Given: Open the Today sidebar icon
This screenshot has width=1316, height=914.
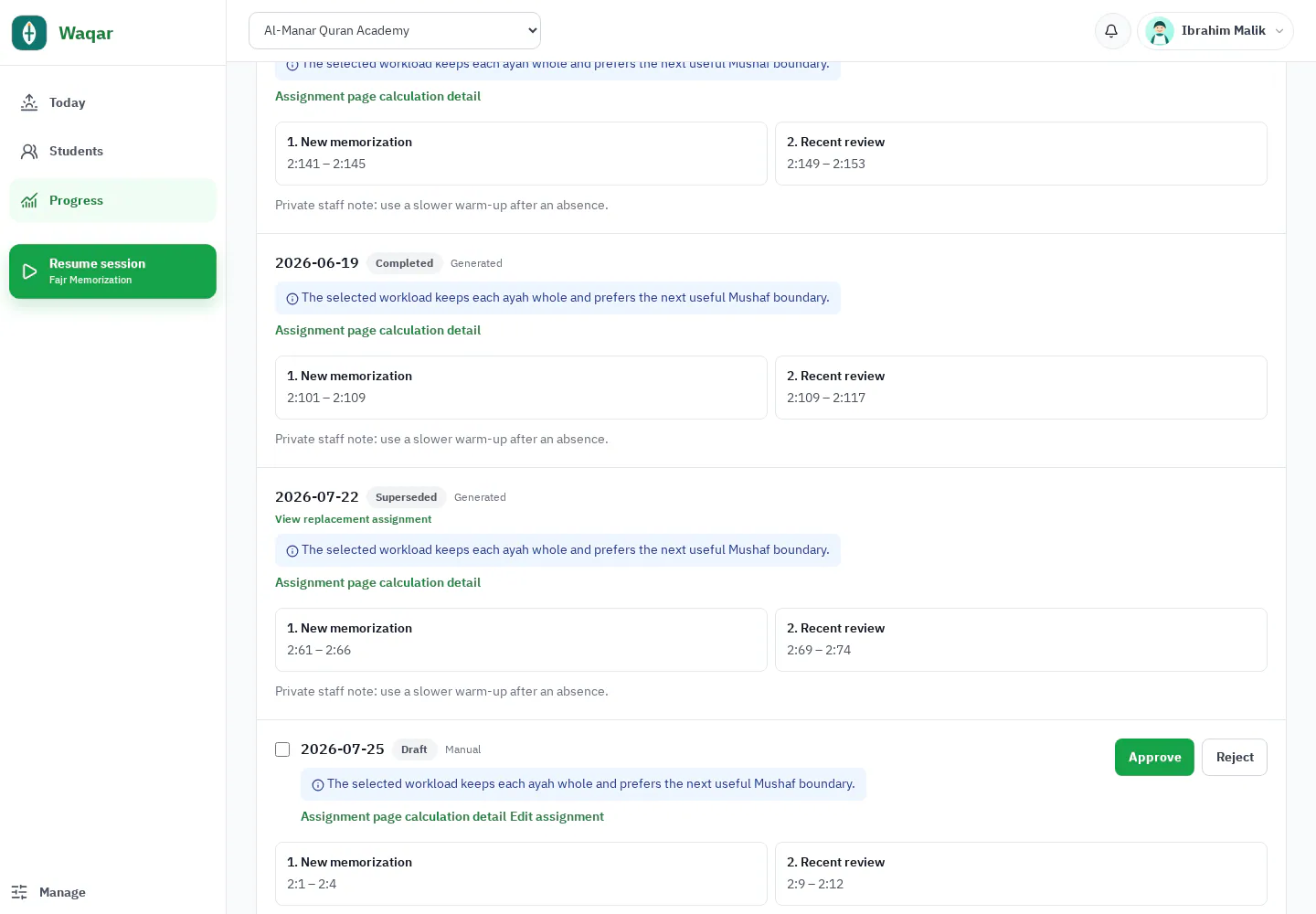Looking at the screenshot, I should [x=29, y=102].
